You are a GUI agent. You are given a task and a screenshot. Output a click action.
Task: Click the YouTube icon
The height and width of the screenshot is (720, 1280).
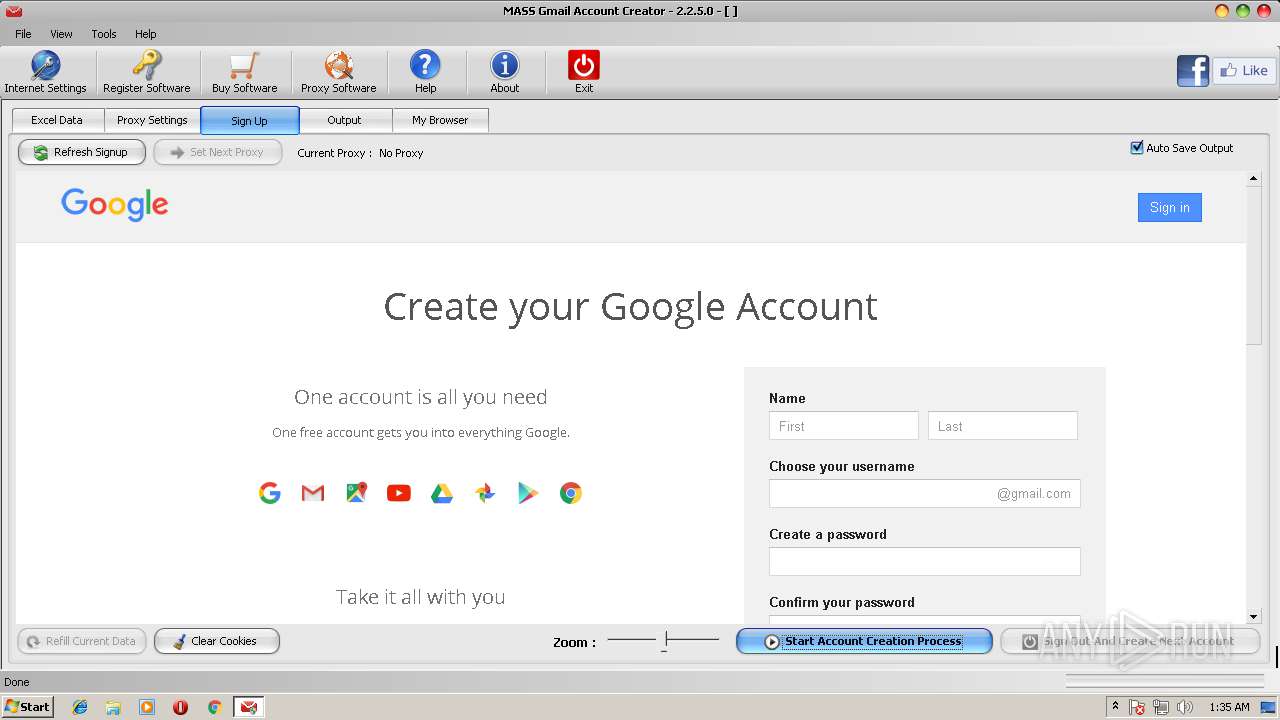click(399, 493)
